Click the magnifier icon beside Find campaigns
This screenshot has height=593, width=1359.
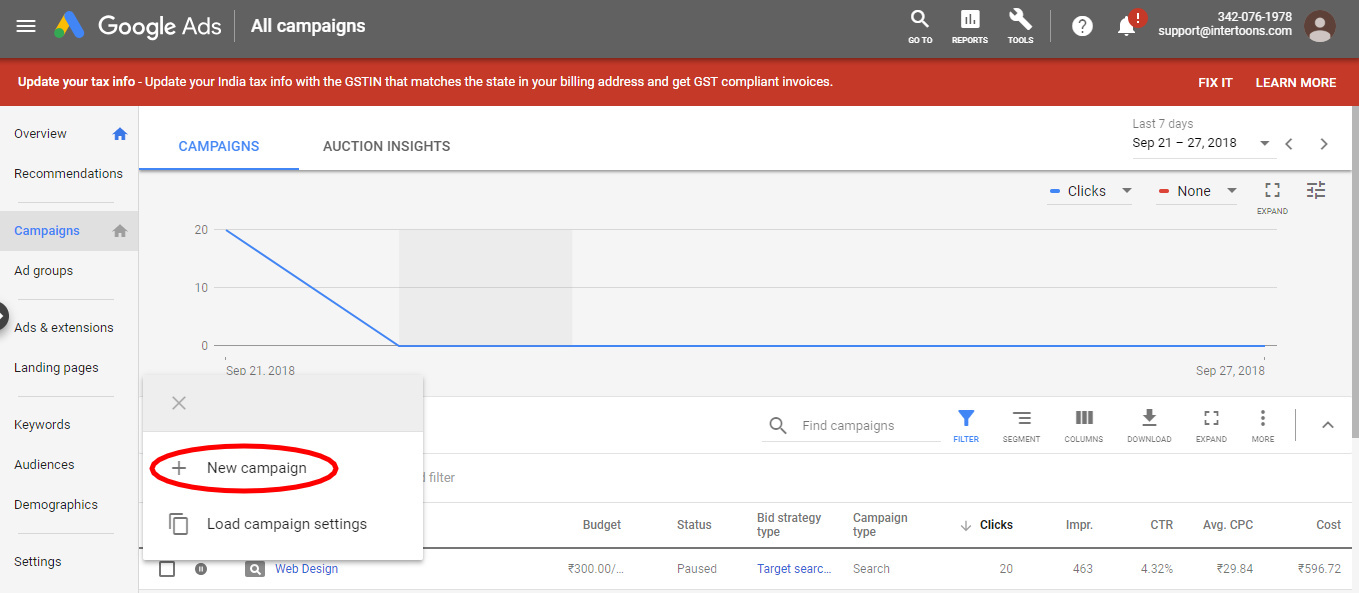778,426
